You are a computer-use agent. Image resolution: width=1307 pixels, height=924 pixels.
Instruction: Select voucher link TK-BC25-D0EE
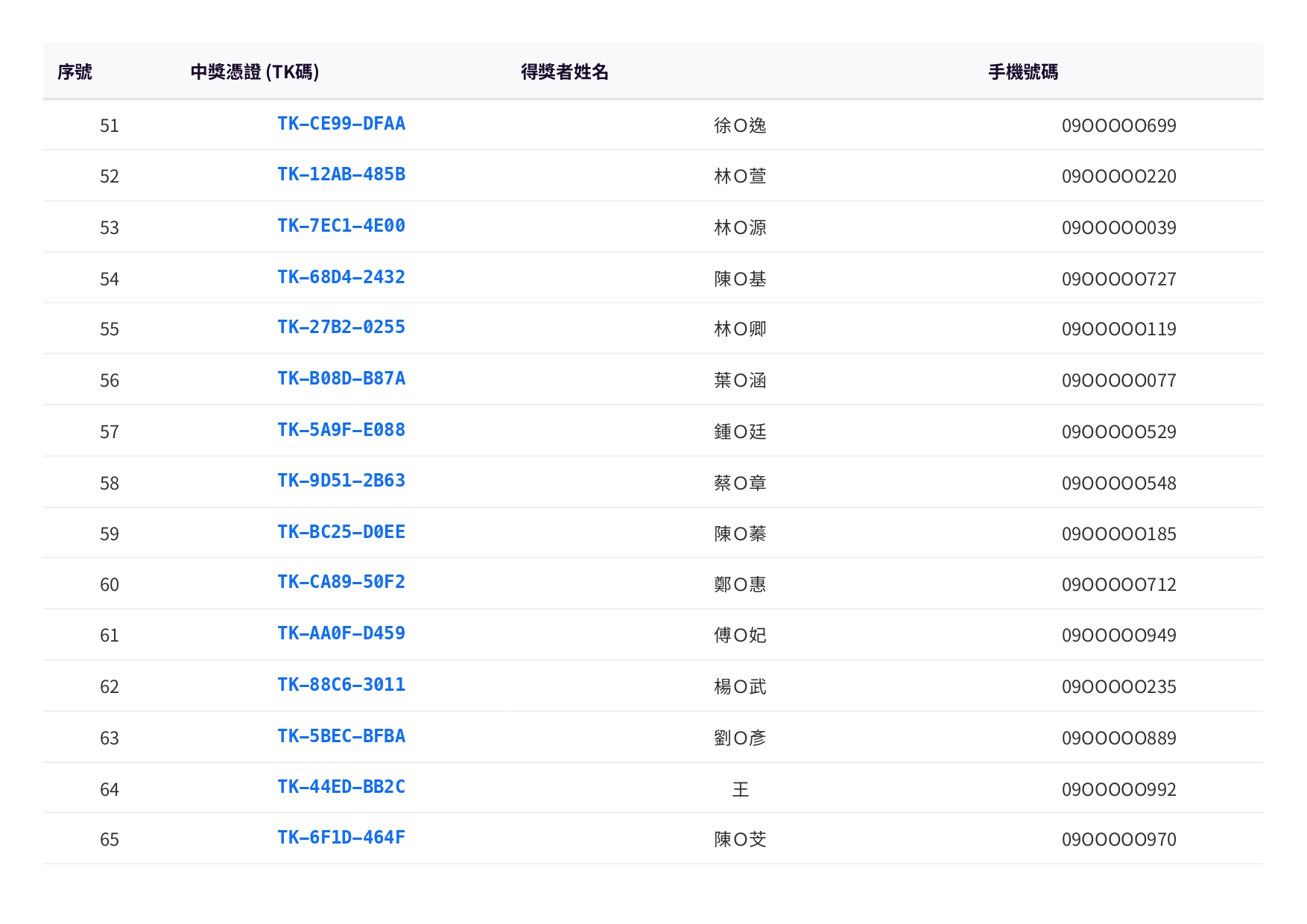coord(341,532)
